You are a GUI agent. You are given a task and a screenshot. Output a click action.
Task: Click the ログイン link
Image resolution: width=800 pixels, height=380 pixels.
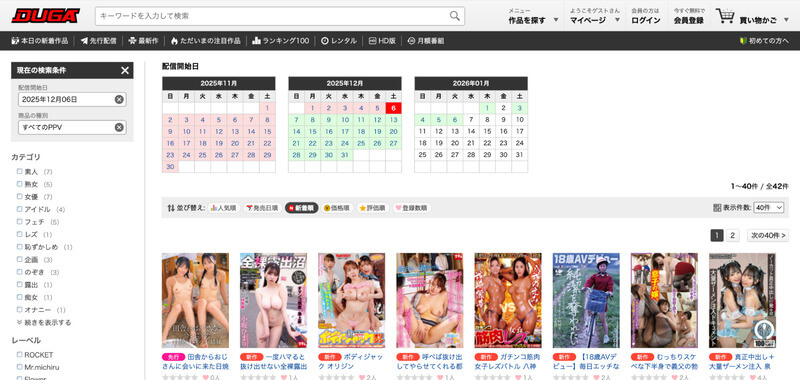point(645,20)
